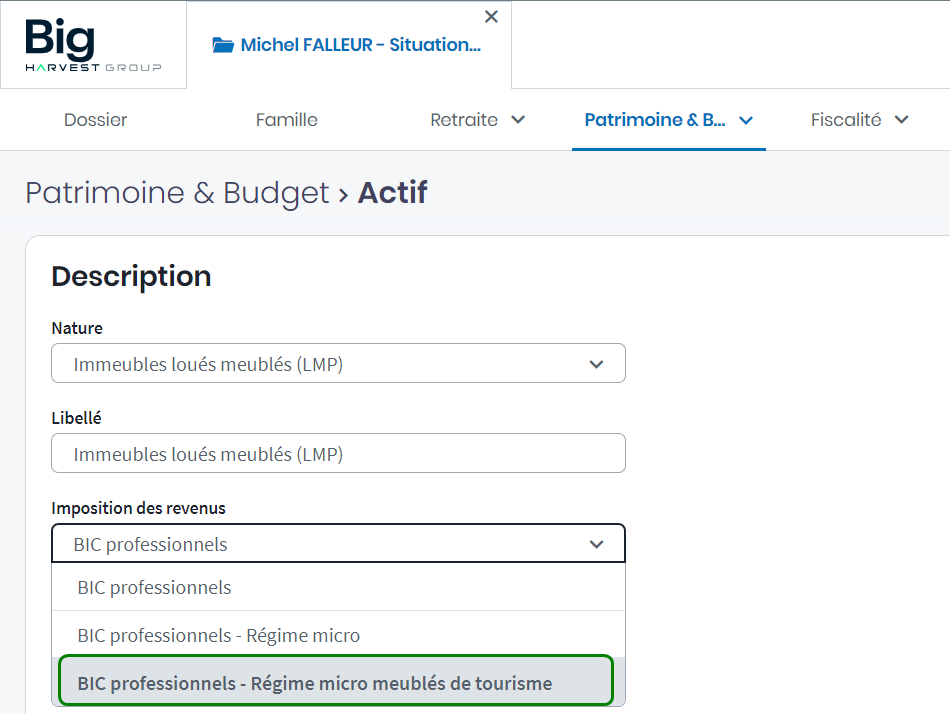Click the Big Harvest Group logo
Image resolution: width=950 pixels, height=714 pixels.
coord(92,46)
